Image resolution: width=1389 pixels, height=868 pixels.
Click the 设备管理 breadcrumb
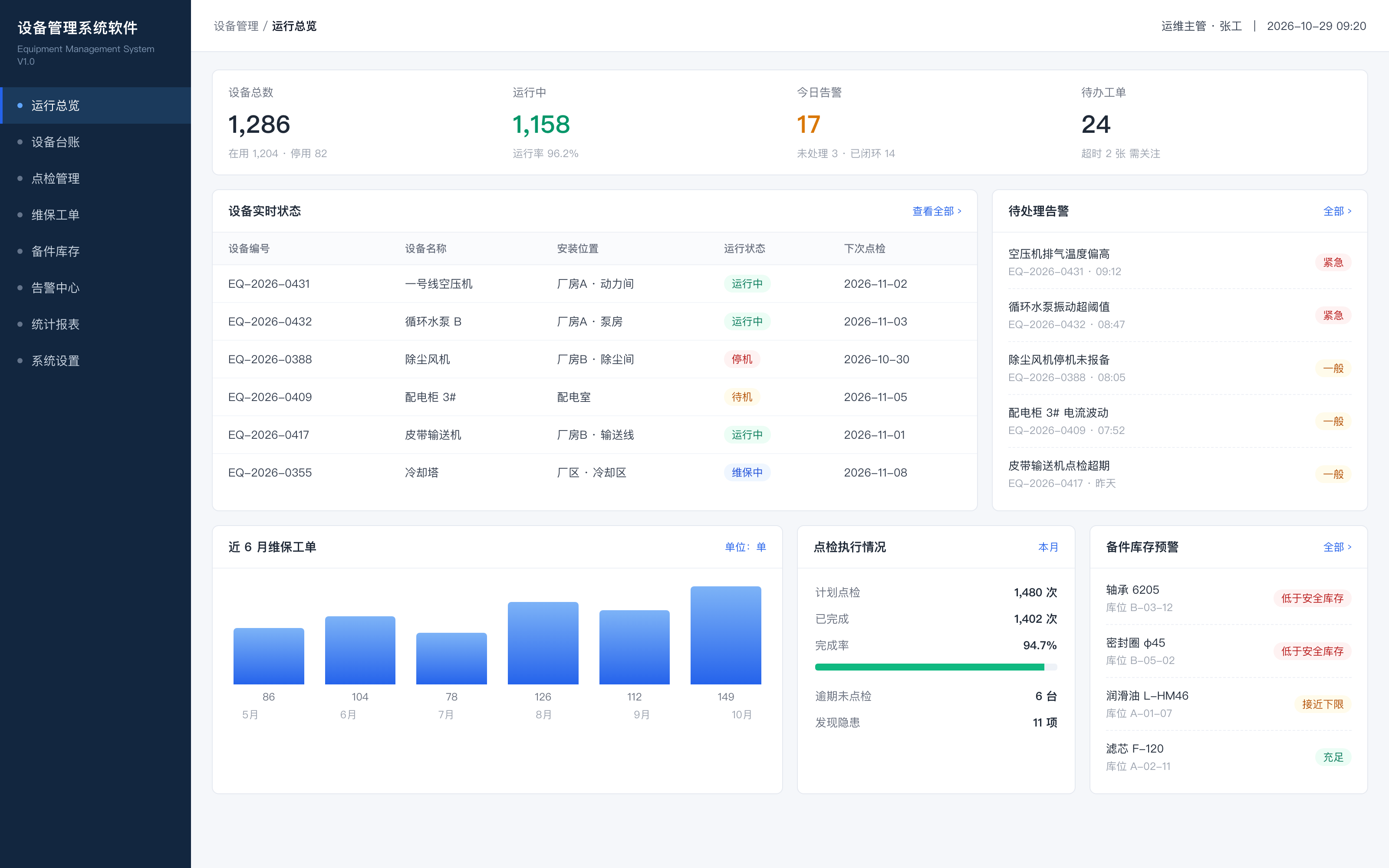click(x=236, y=26)
